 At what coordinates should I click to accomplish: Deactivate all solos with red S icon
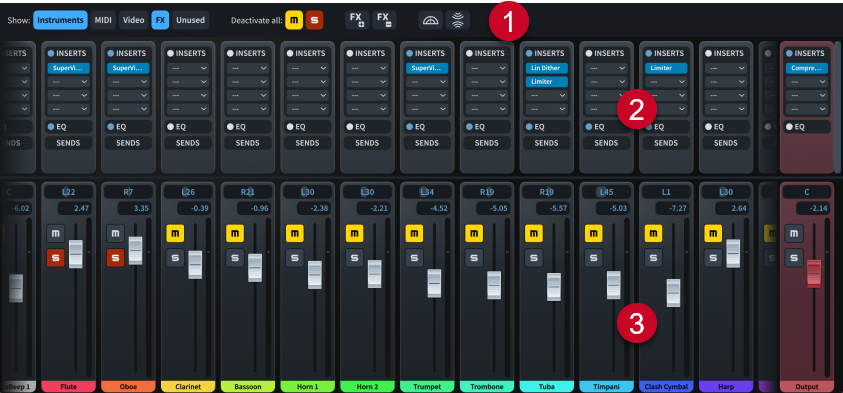pyautogui.click(x=315, y=20)
